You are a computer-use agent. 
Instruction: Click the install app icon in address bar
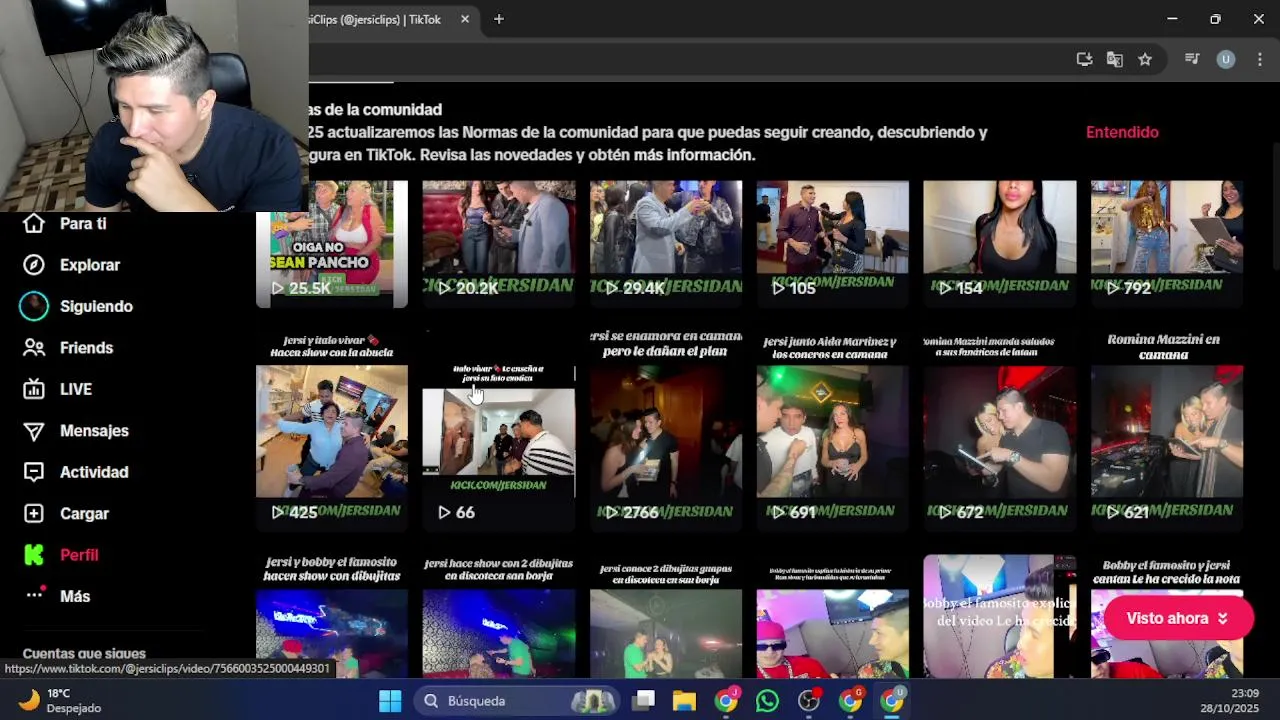coord(1084,59)
